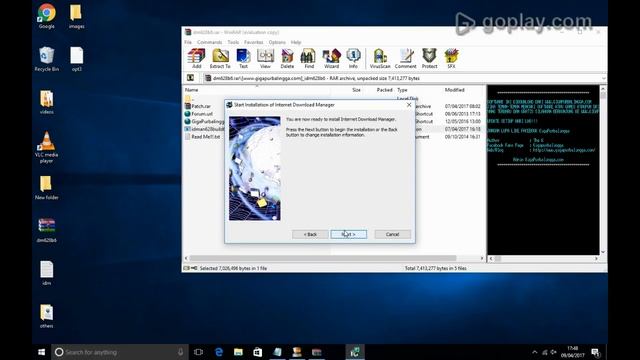The image size is (640, 360).
Task: Click the up-one-level icon beside address bar
Action: (190, 78)
